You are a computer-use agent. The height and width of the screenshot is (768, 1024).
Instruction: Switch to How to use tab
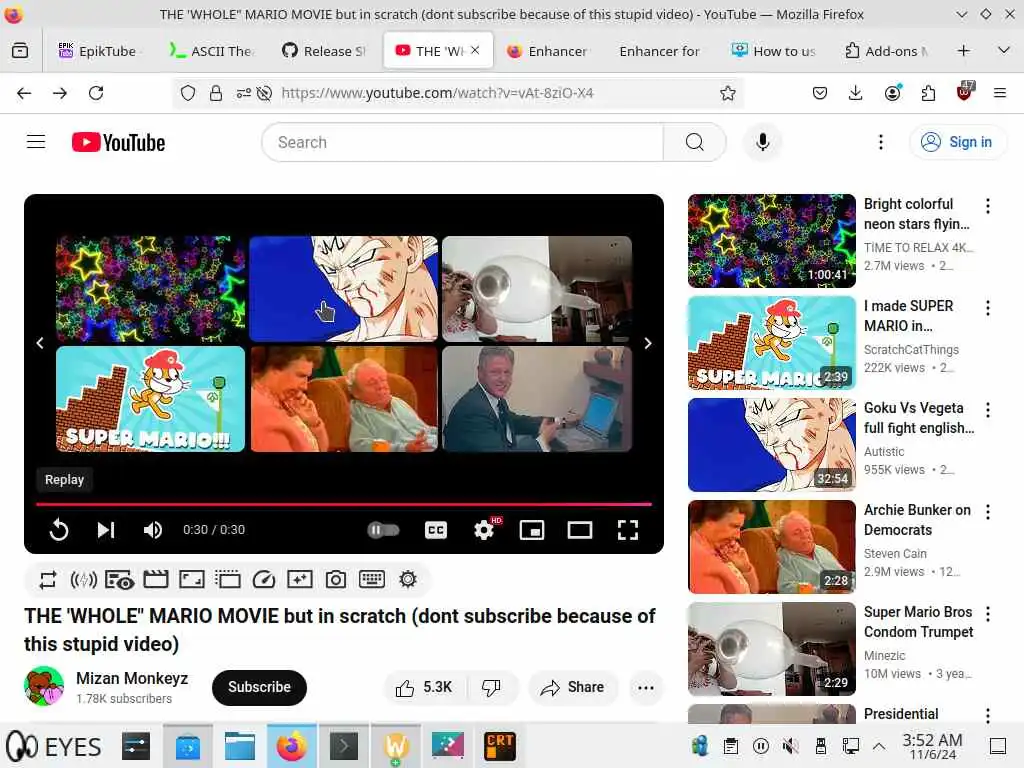[774, 51]
